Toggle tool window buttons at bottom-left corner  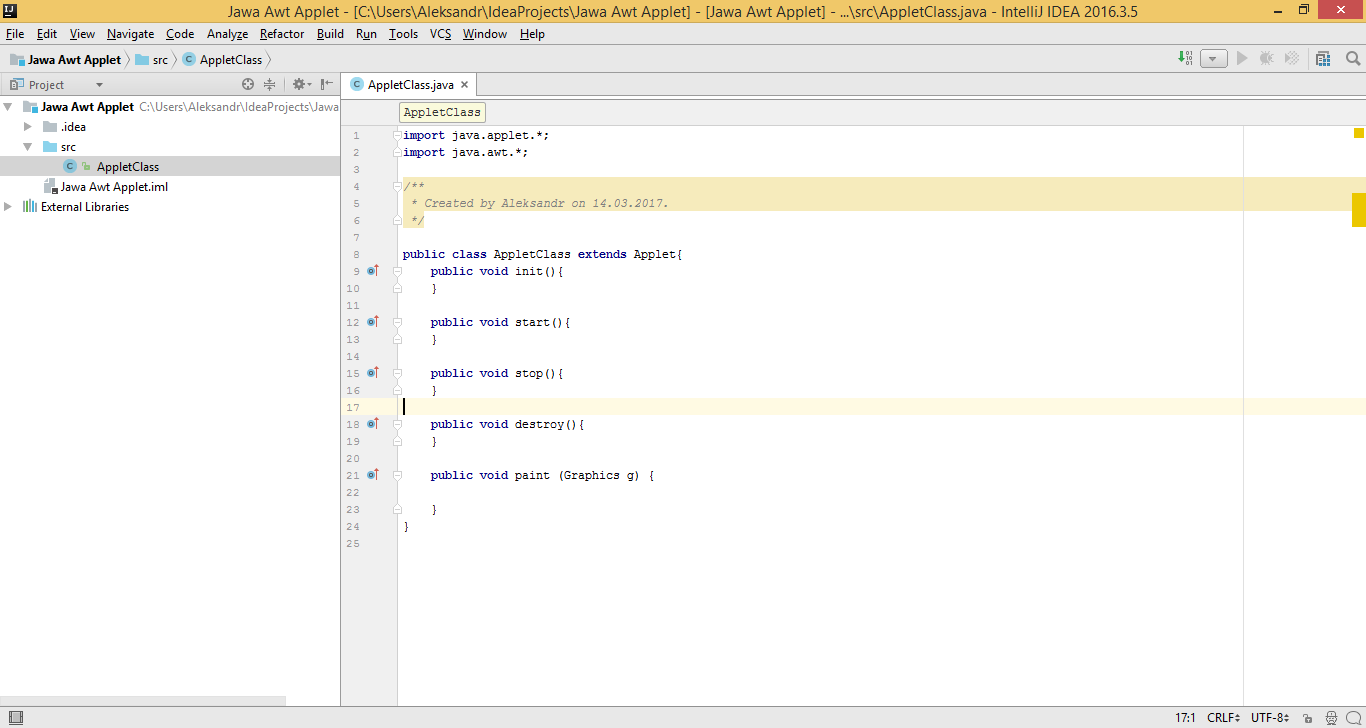point(15,718)
